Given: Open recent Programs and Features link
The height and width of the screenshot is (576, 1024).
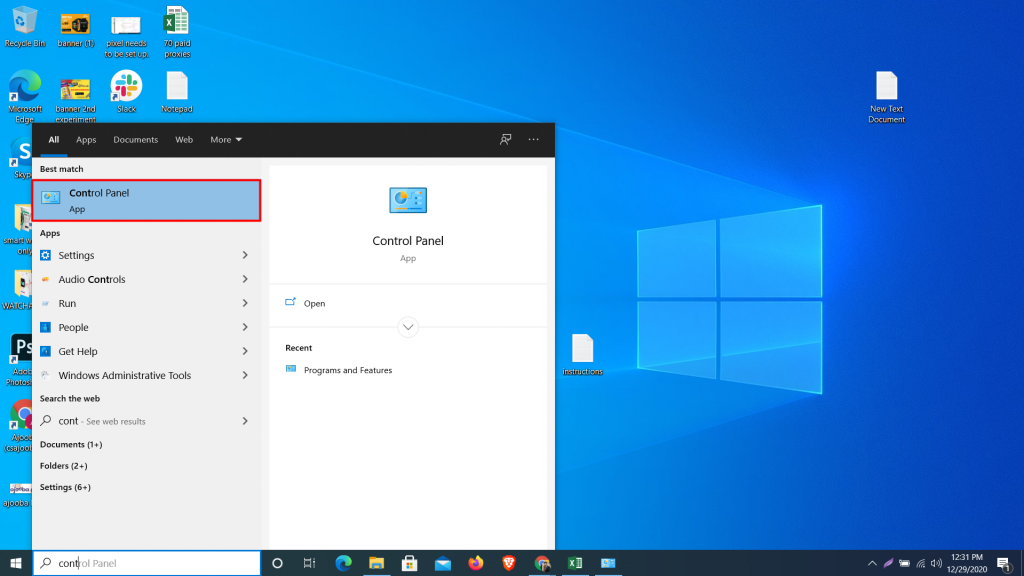Looking at the screenshot, I should pos(347,370).
